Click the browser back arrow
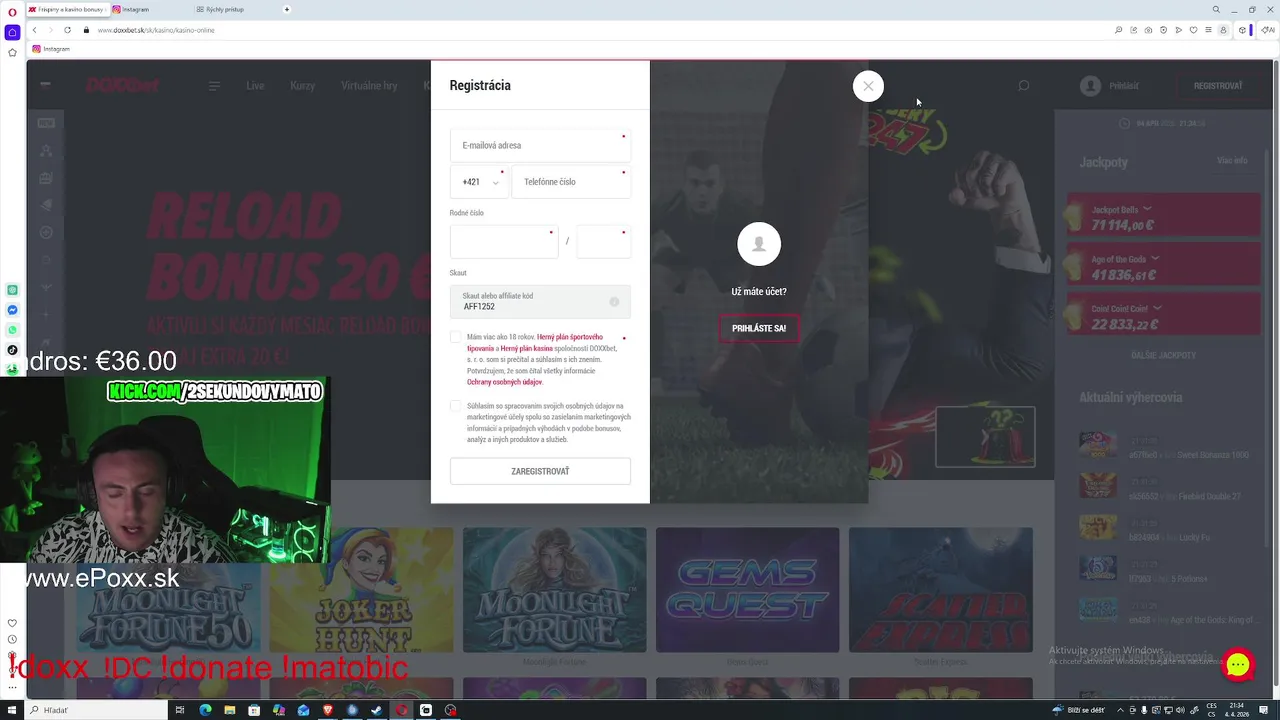The height and width of the screenshot is (720, 1280). pos(34,30)
